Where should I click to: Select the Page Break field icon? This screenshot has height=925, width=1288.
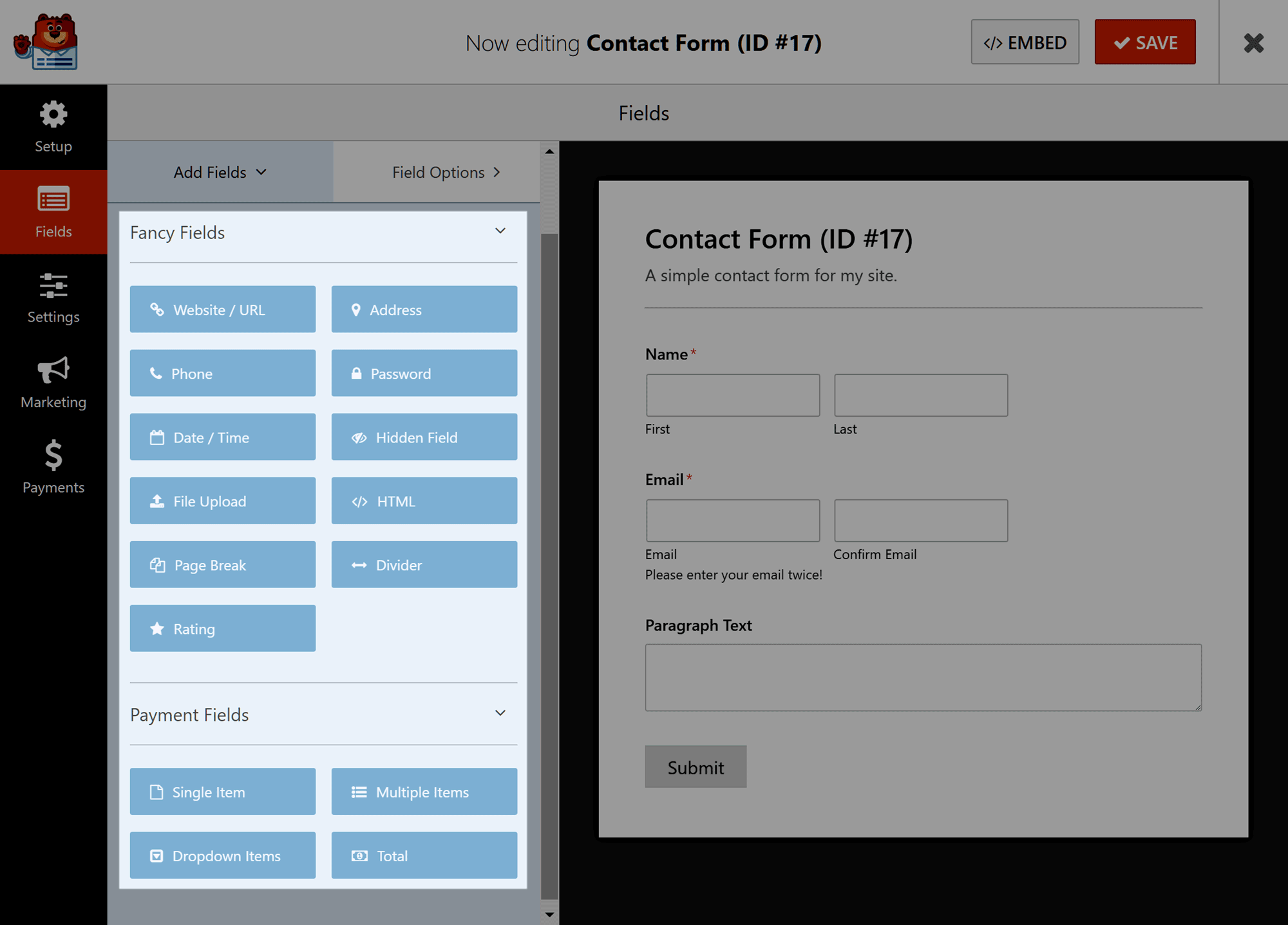coord(156,565)
